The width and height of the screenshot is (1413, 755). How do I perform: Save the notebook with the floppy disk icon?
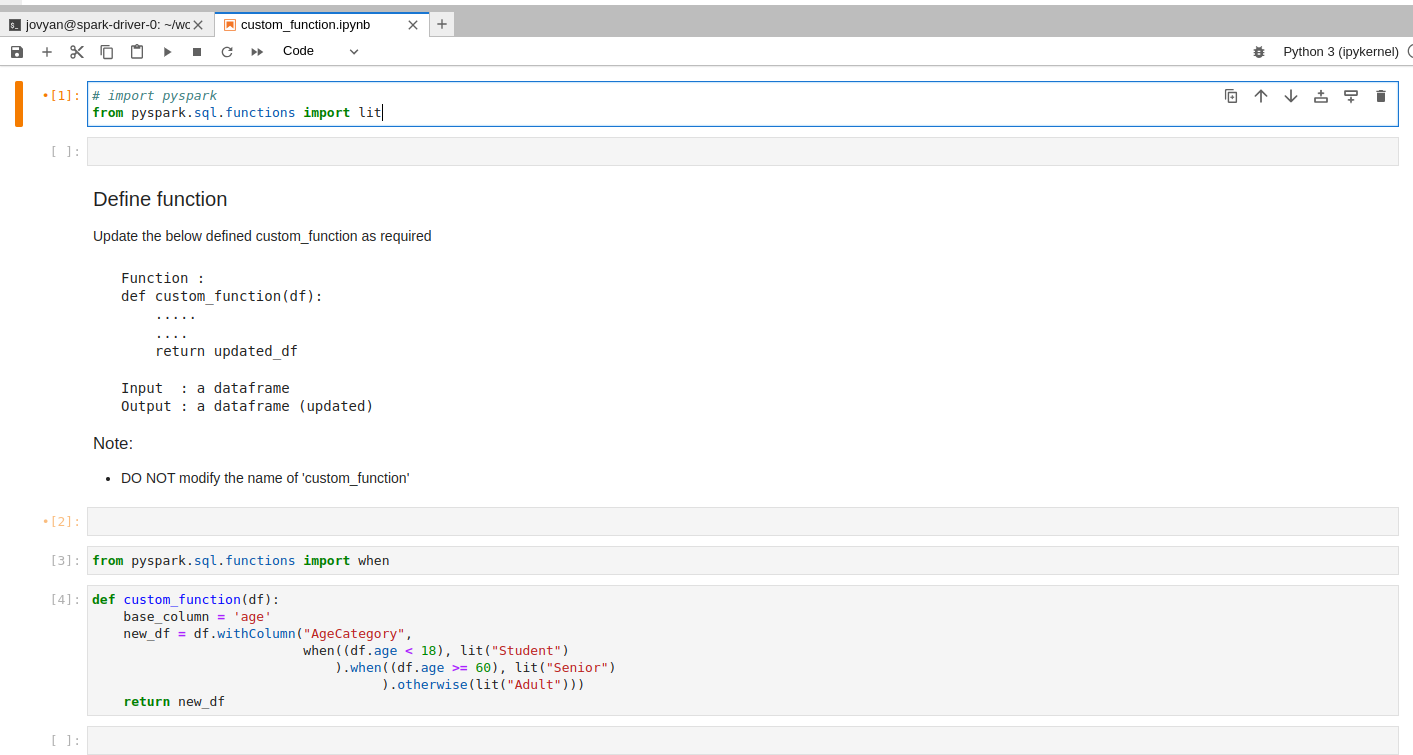click(16, 52)
